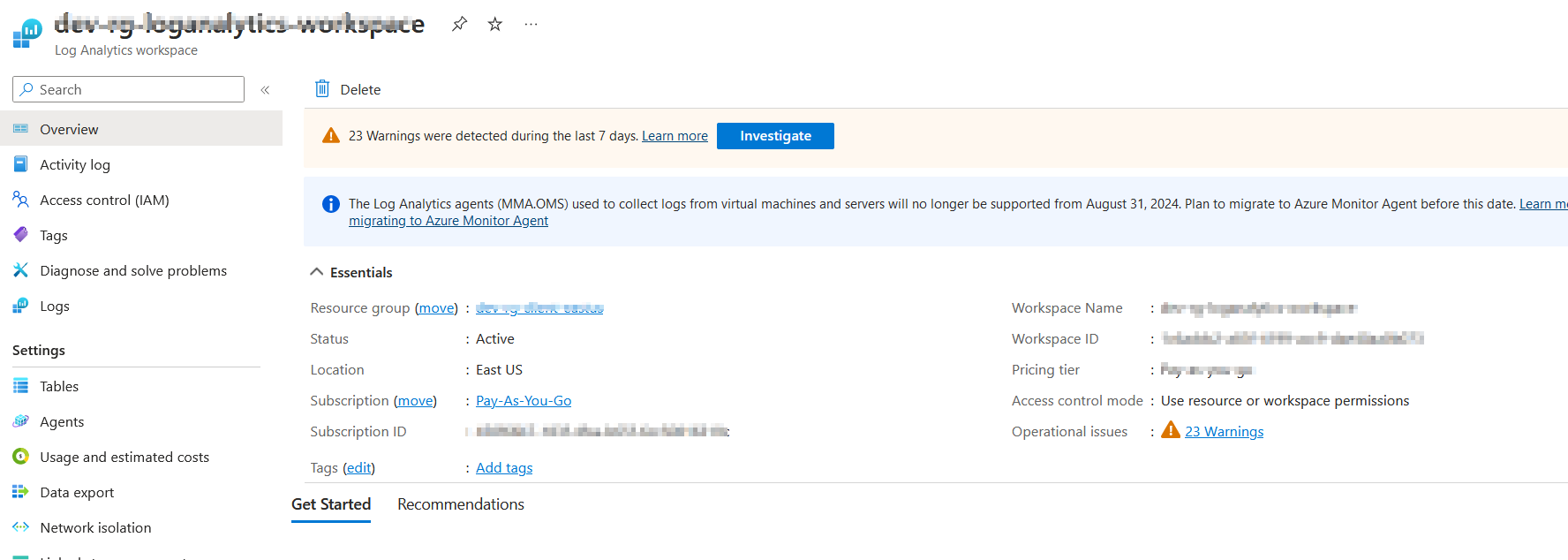Viewport: 1568px width, 560px height.
Task: Click the Network isolation icon
Action: [20, 527]
